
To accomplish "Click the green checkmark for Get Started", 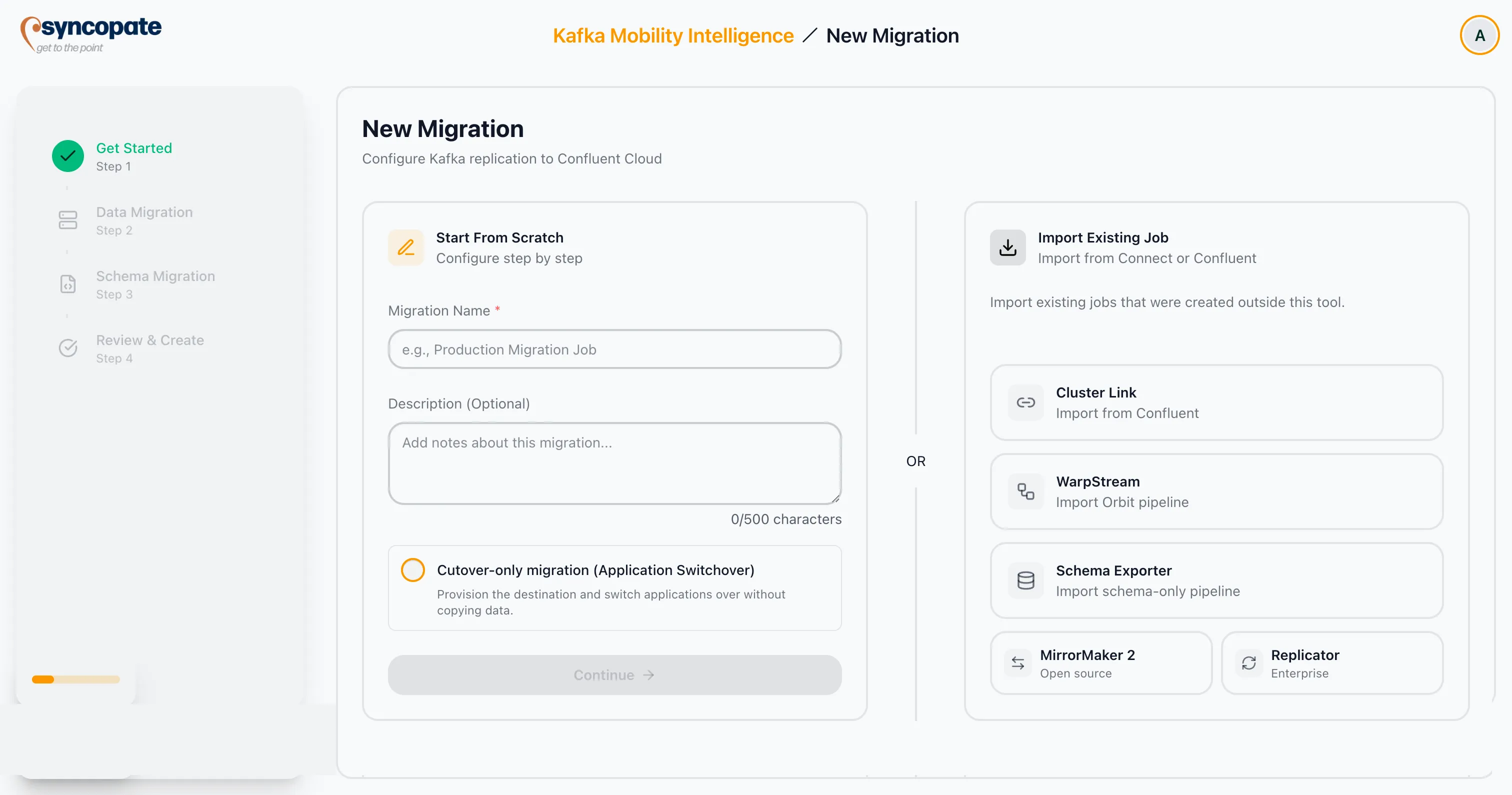I will pos(68,156).
